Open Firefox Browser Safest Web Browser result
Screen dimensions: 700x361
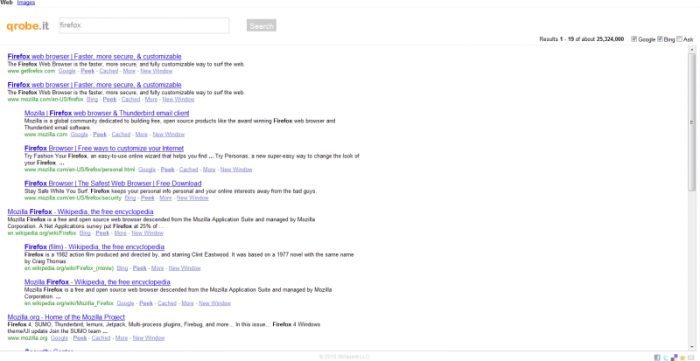113,183
